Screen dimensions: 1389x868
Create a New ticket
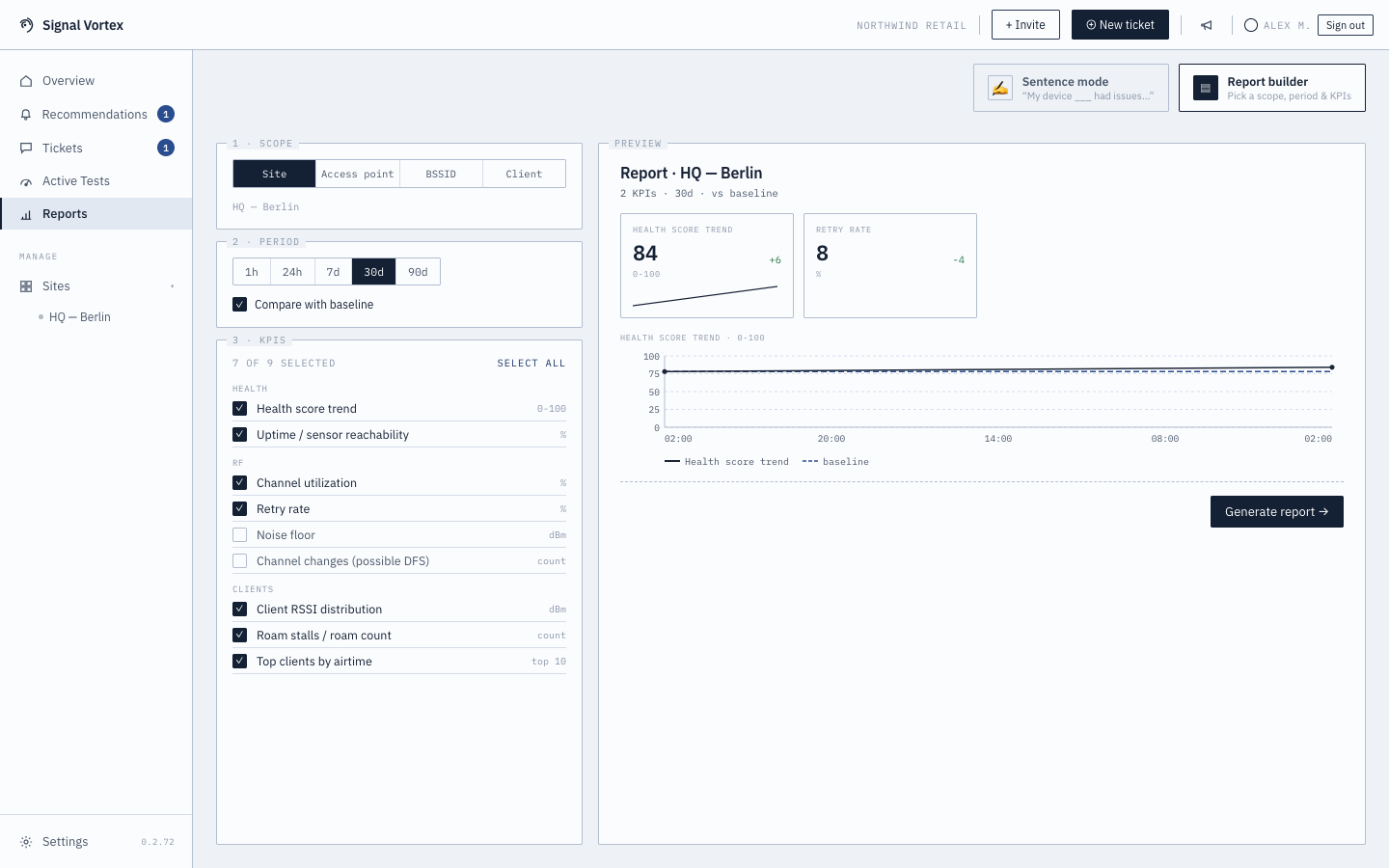[1120, 25]
